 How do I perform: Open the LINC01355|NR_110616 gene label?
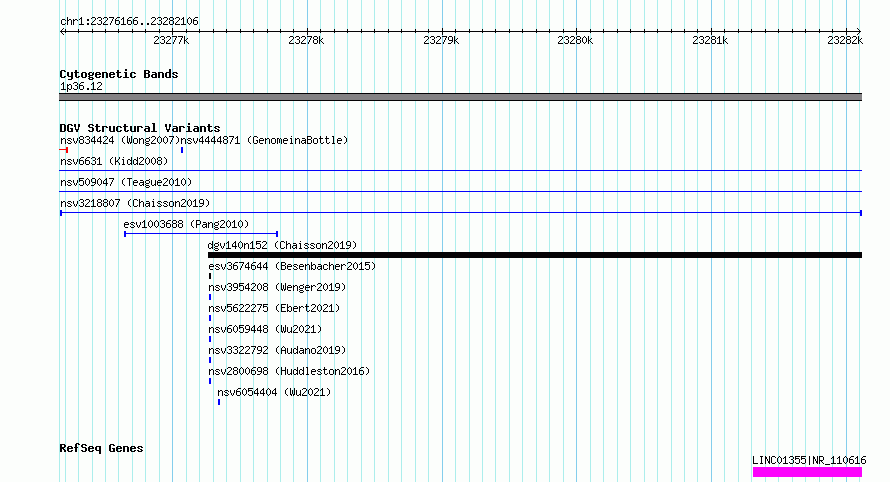[809, 460]
